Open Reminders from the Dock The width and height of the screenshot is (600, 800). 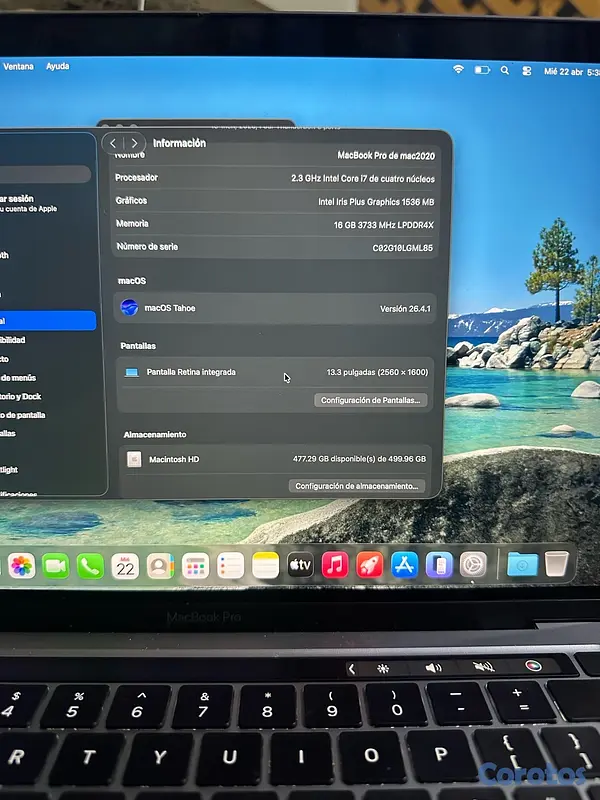231,566
